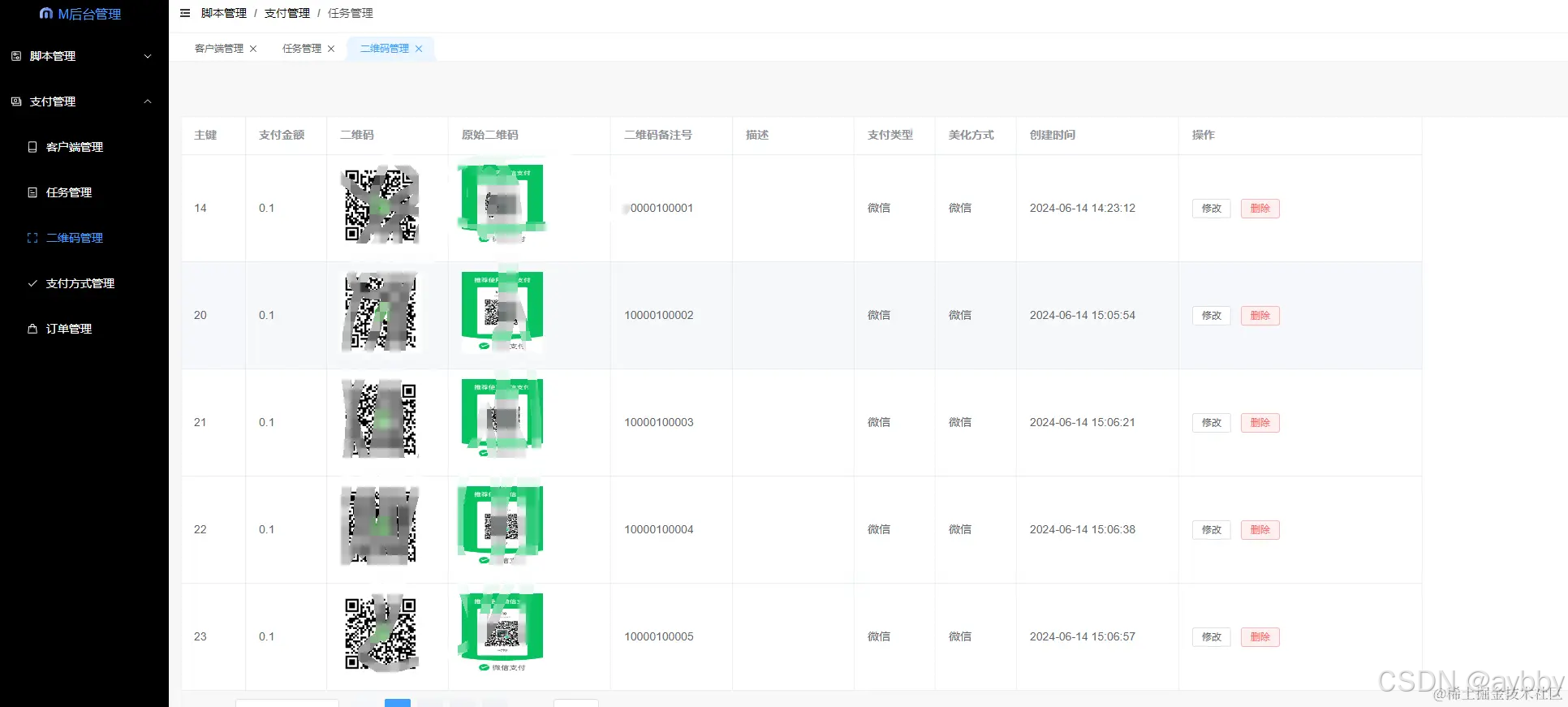Screen dimensions: 1568x707
Task: Click the 支付管理 breadcrumb
Action: pos(287,13)
